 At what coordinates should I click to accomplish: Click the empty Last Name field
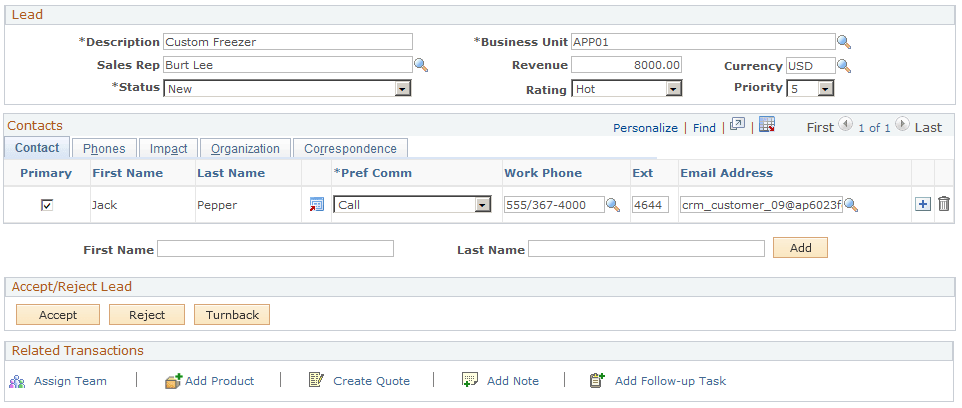pos(646,248)
